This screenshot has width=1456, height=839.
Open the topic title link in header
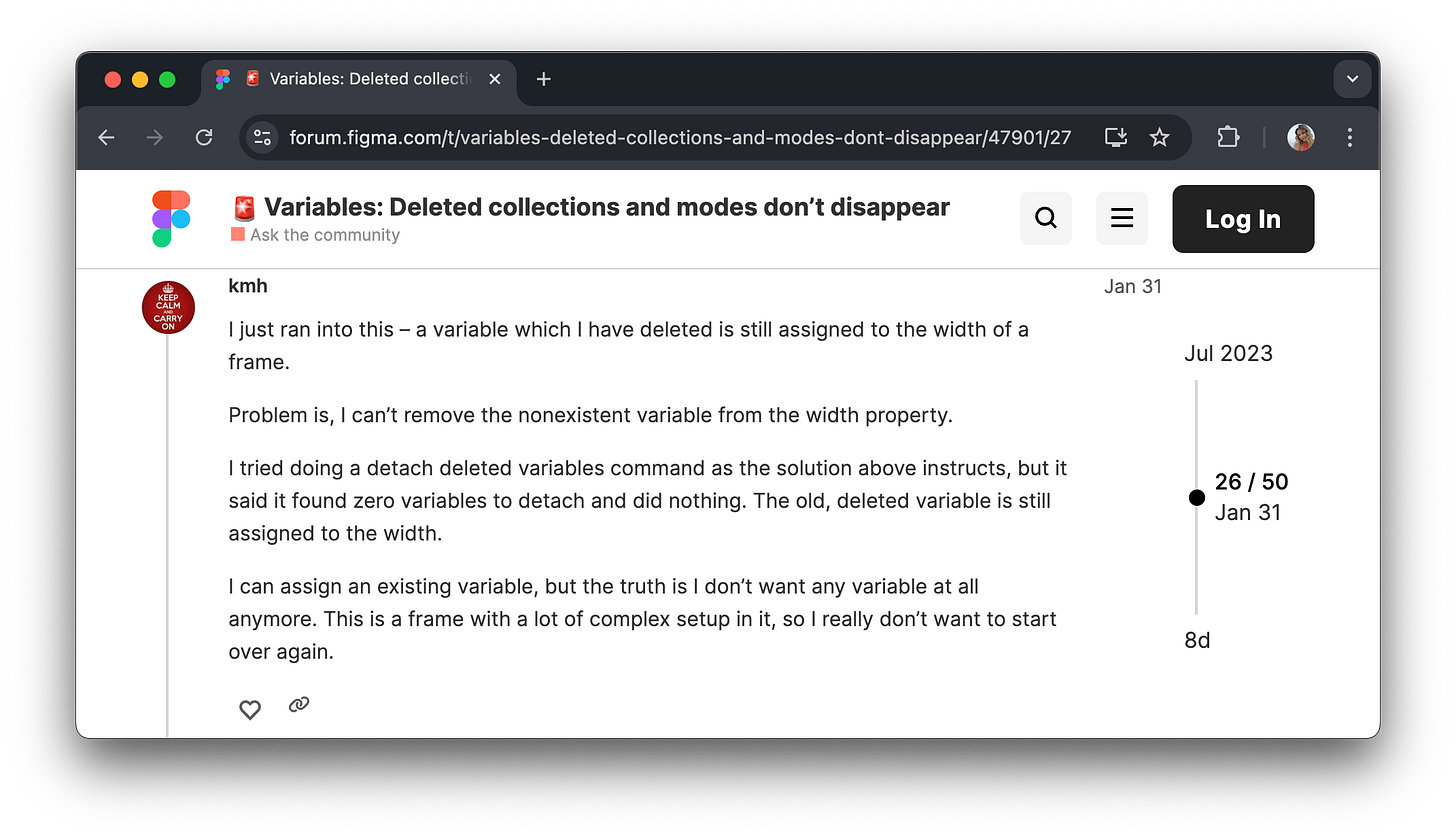(606, 207)
